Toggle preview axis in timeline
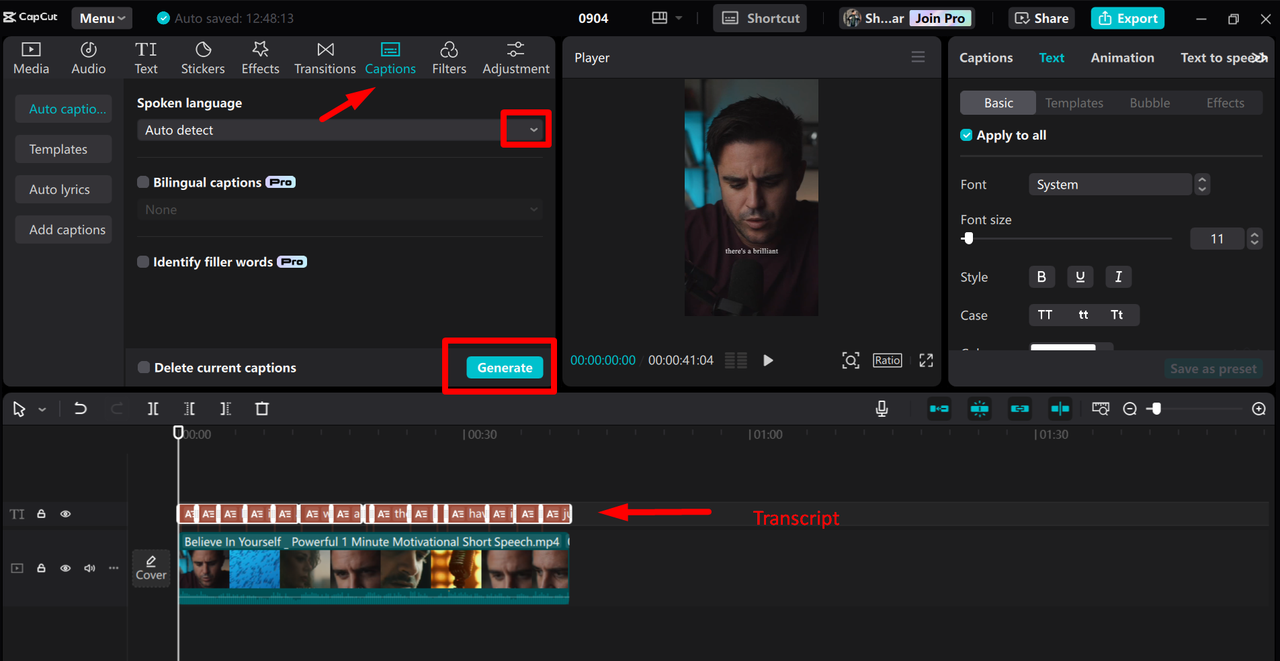Image resolution: width=1280 pixels, height=661 pixels. [1060, 408]
